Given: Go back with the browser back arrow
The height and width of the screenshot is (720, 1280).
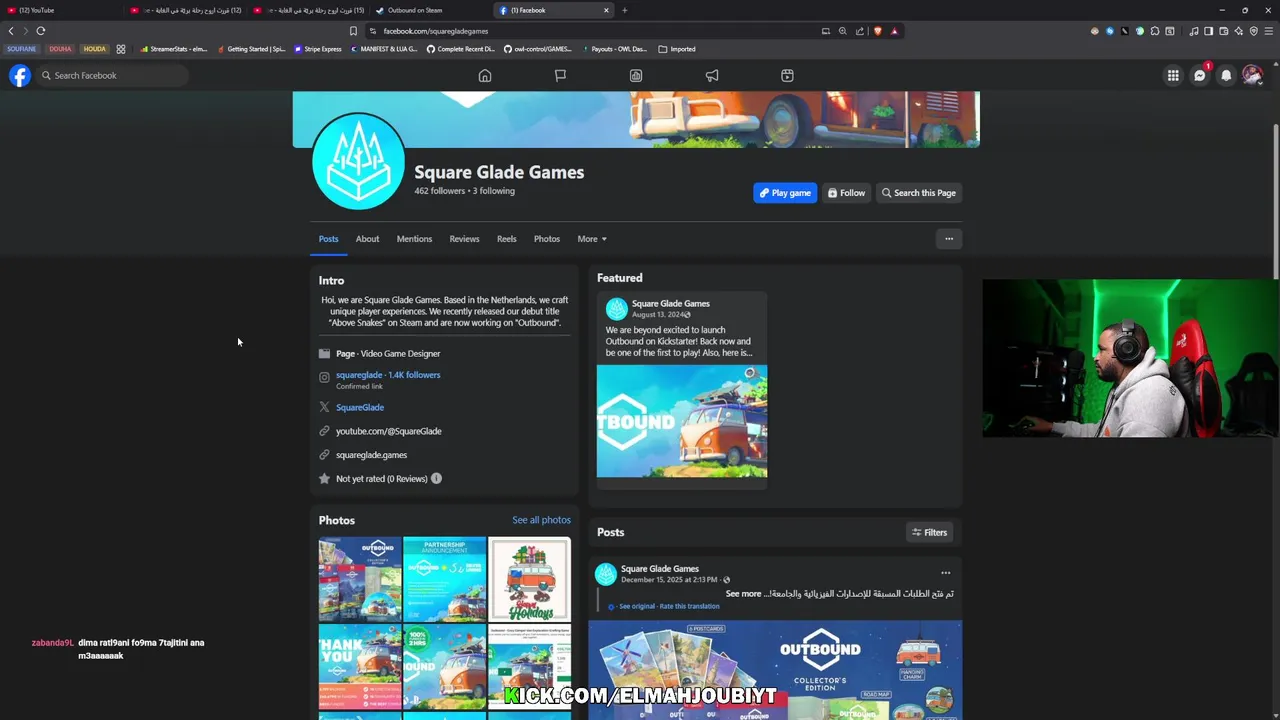Looking at the screenshot, I should point(11,31).
